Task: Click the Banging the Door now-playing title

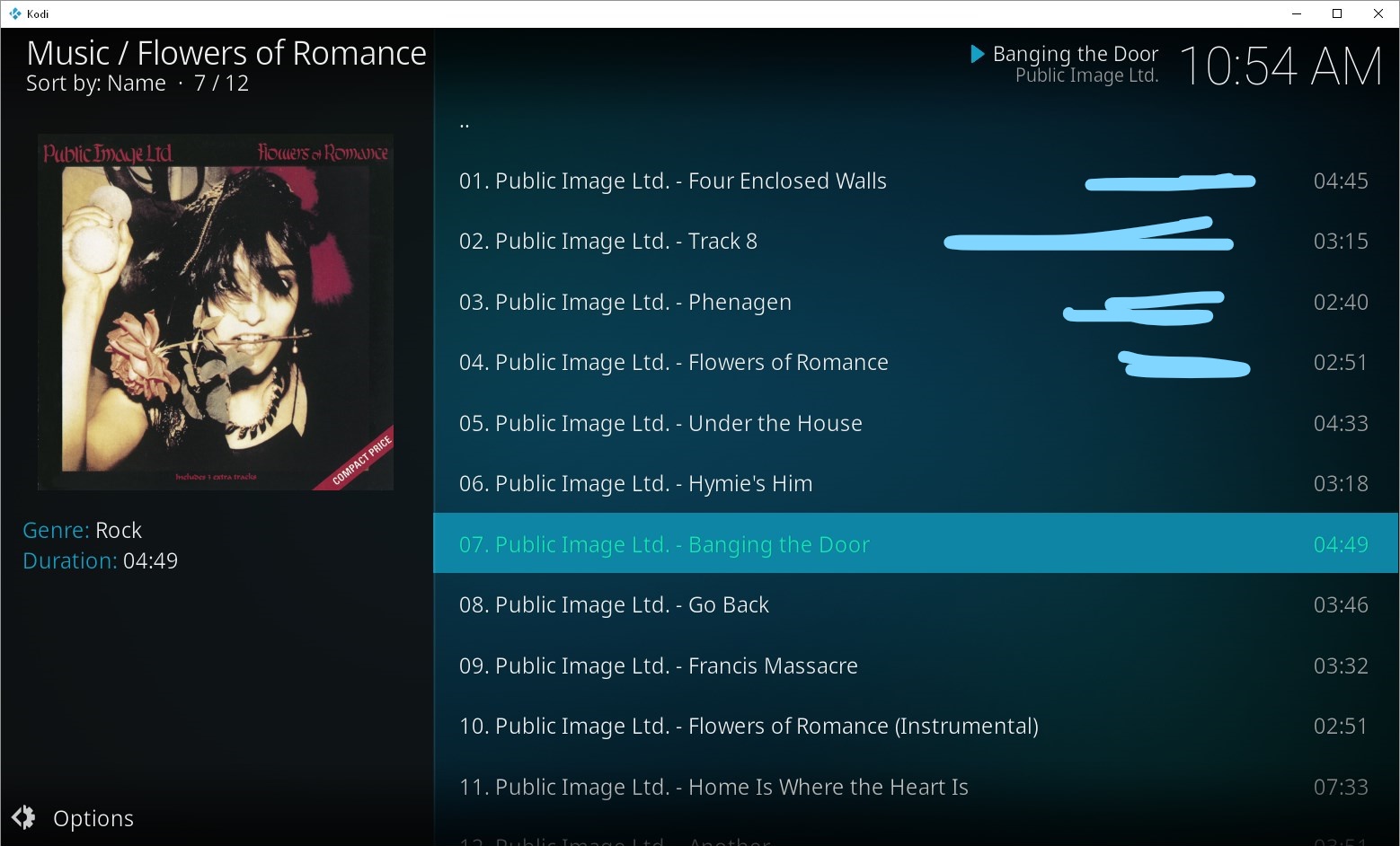Action: 1076,54
